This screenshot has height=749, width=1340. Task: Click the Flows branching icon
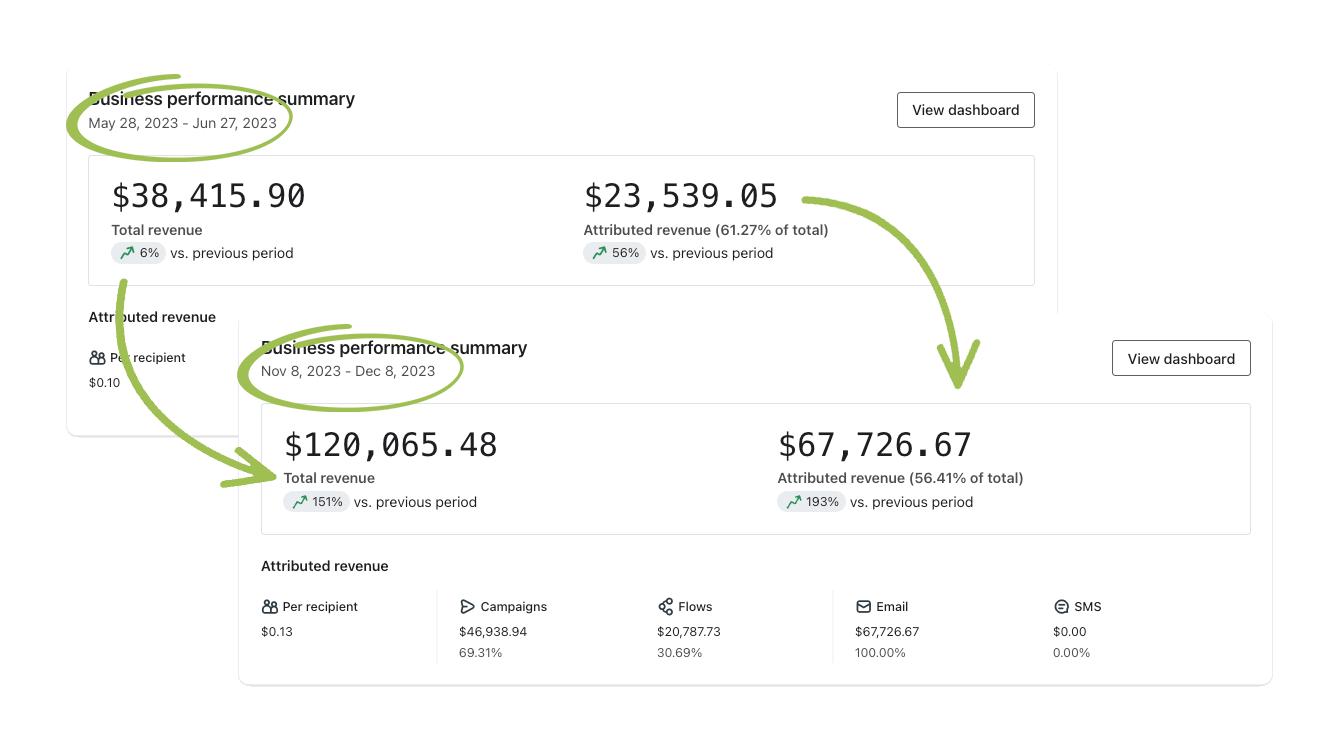pyautogui.click(x=665, y=607)
